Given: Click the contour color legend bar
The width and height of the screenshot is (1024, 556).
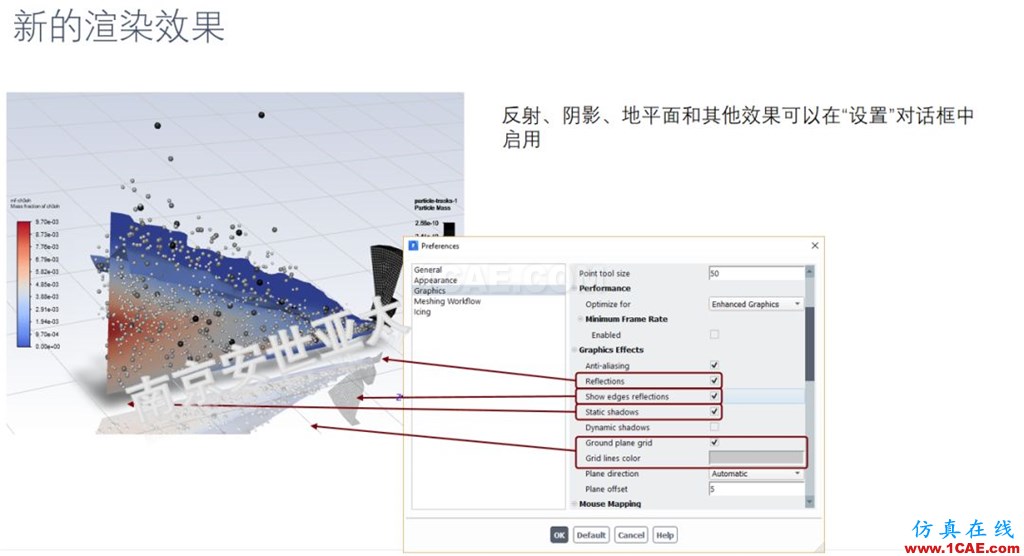Looking at the screenshot, I should (x=24, y=284).
